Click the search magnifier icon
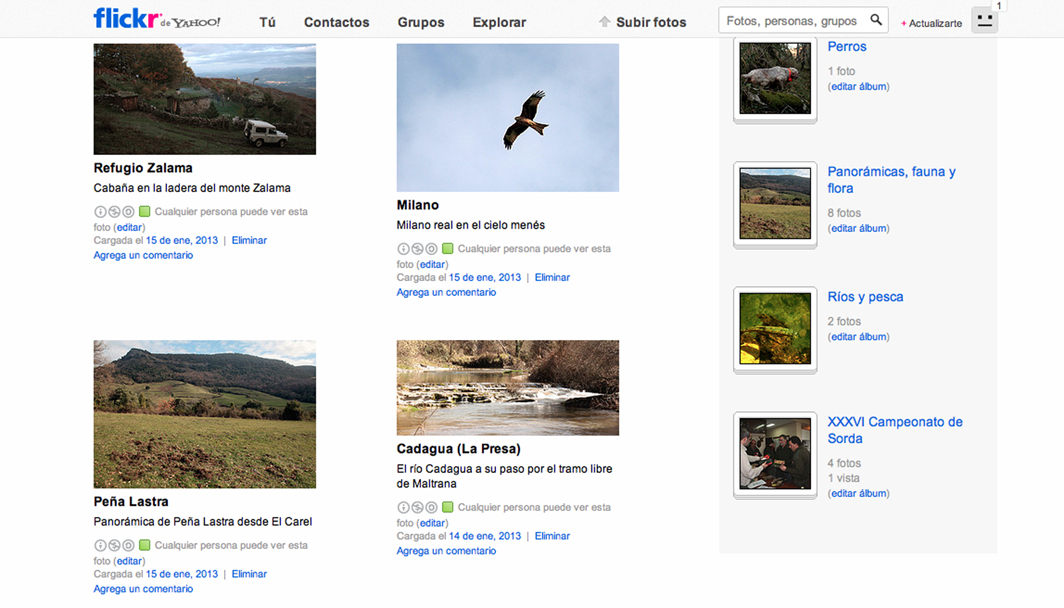The width and height of the screenshot is (1064, 608). coord(876,20)
